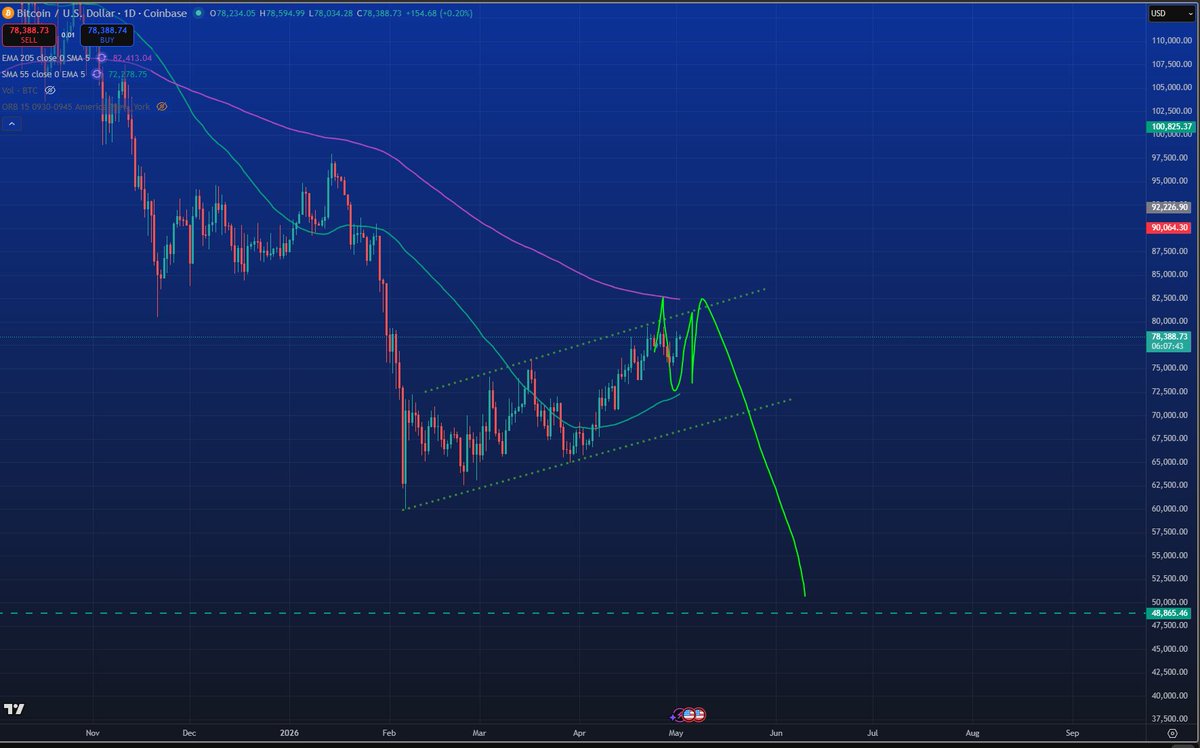
Task: Click the Sep label on time axis
Action: coord(1071,733)
